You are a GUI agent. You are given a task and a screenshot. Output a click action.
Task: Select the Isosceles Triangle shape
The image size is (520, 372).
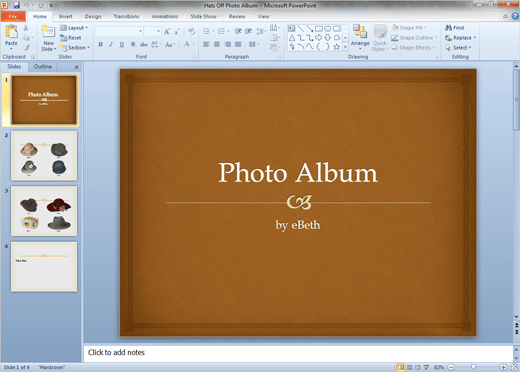[292, 38]
